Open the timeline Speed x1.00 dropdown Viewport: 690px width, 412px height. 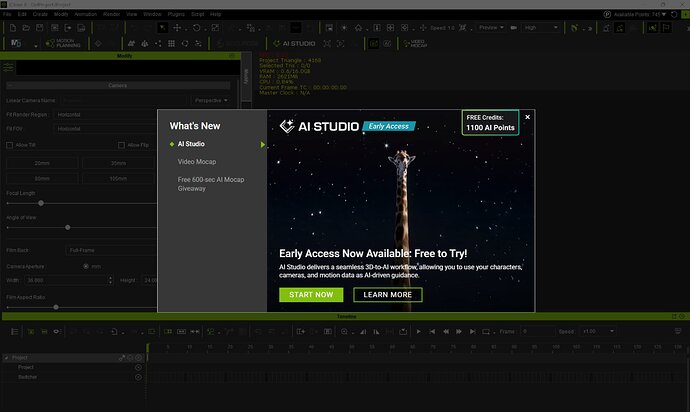tap(598, 331)
